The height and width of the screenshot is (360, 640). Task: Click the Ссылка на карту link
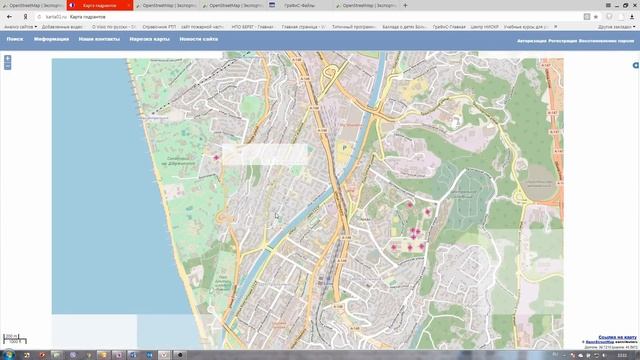click(617, 337)
